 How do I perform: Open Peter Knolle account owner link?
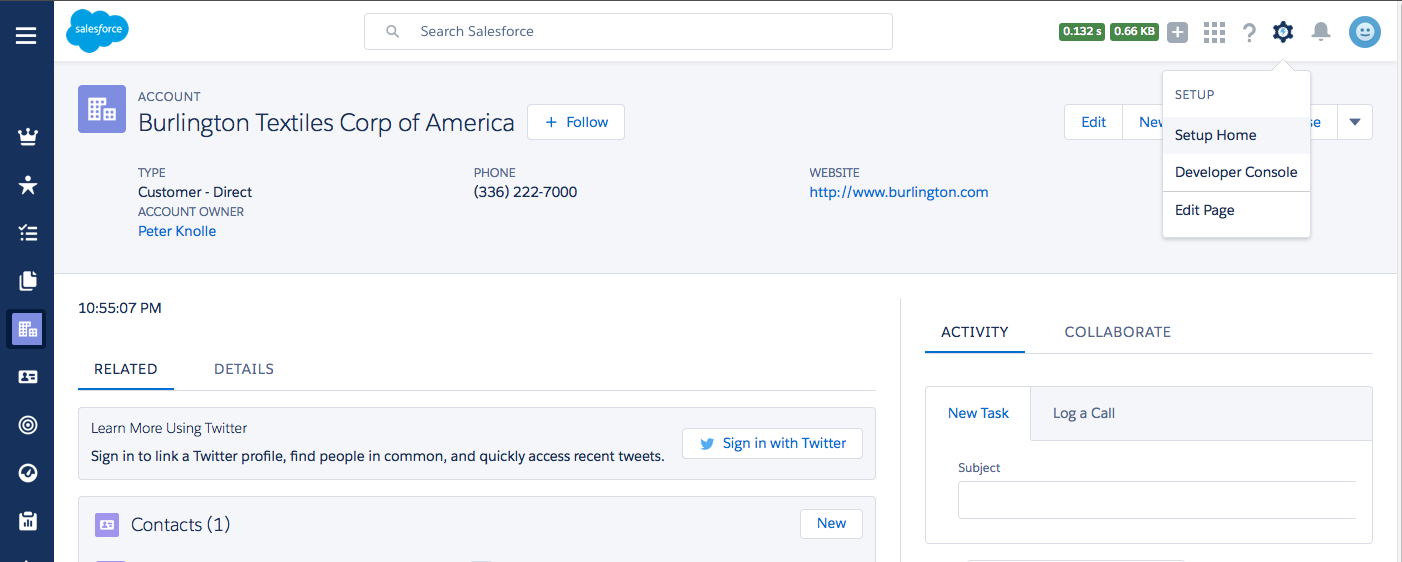click(177, 231)
